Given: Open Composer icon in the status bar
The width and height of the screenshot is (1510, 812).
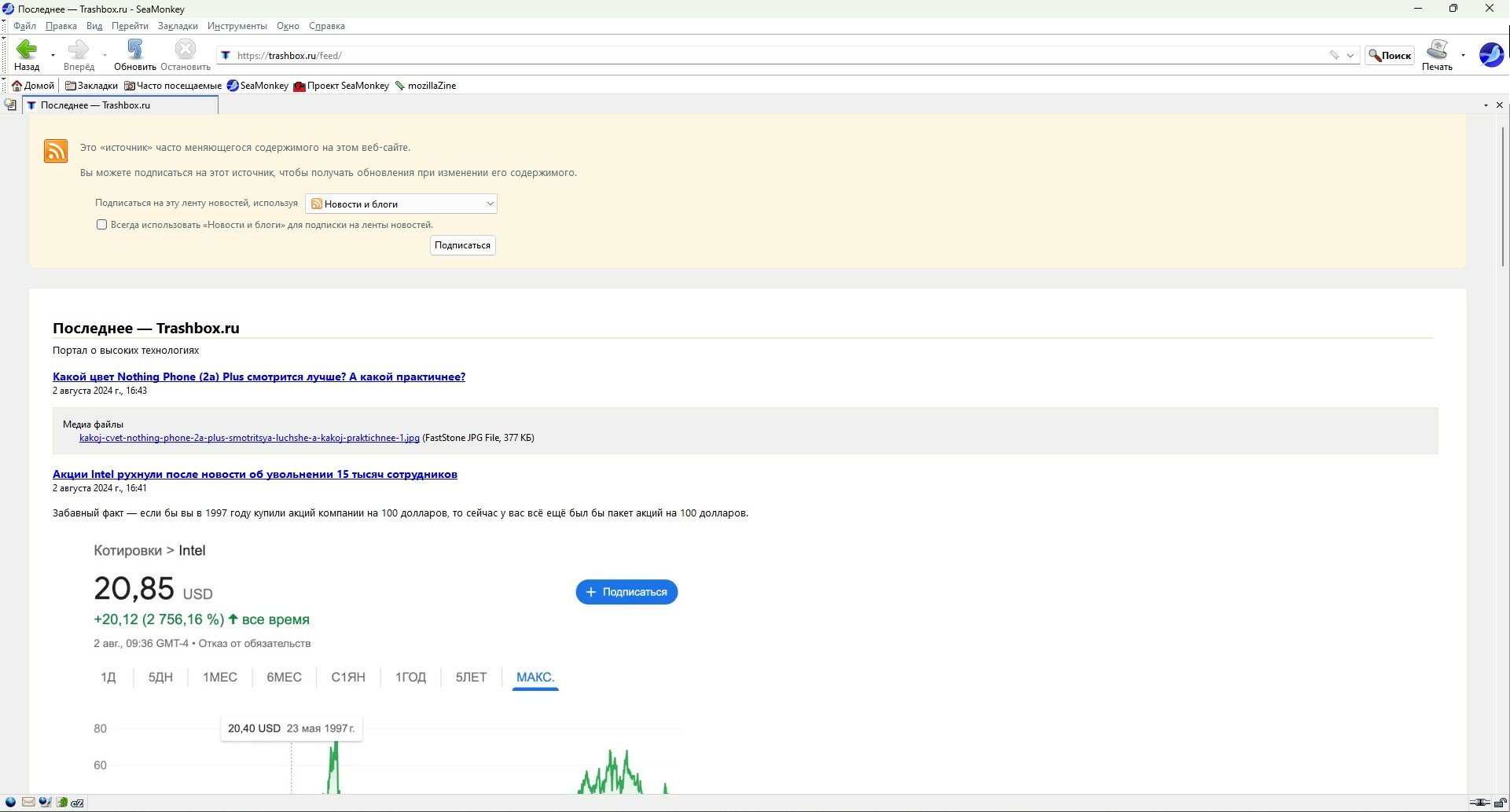Looking at the screenshot, I should coord(46,803).
